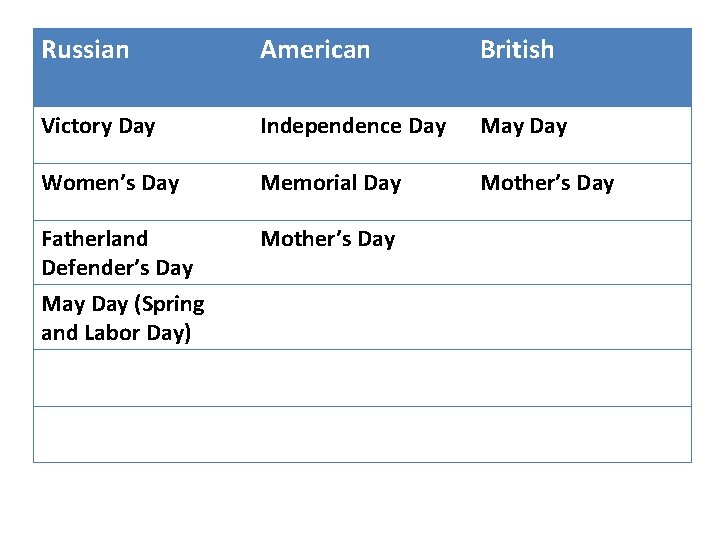
Task: Select American cell in the second-to-last table row
Action: (x=360, y=378)
